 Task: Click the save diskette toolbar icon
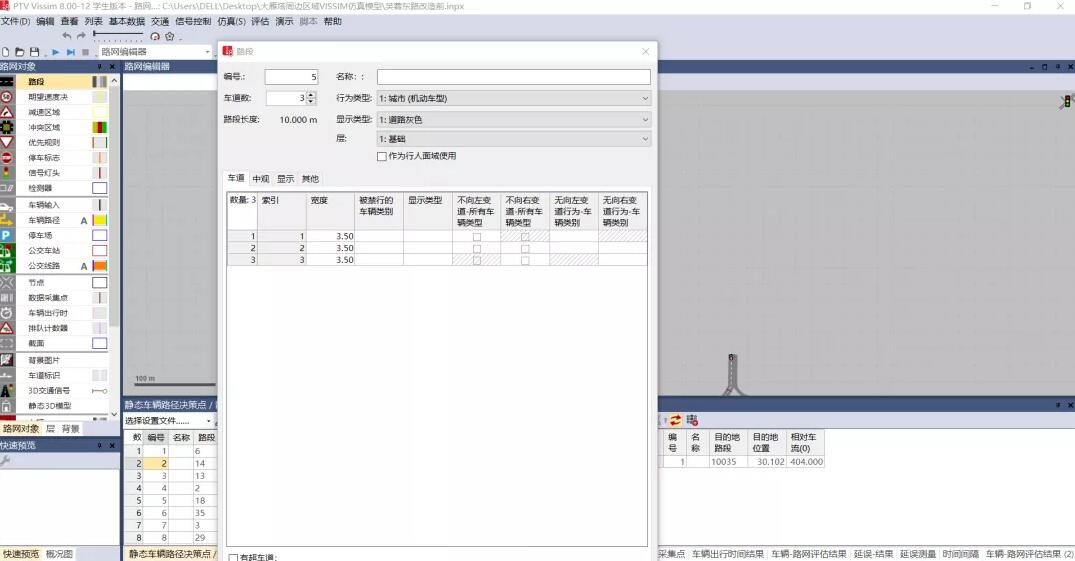[x=34, y=52]
